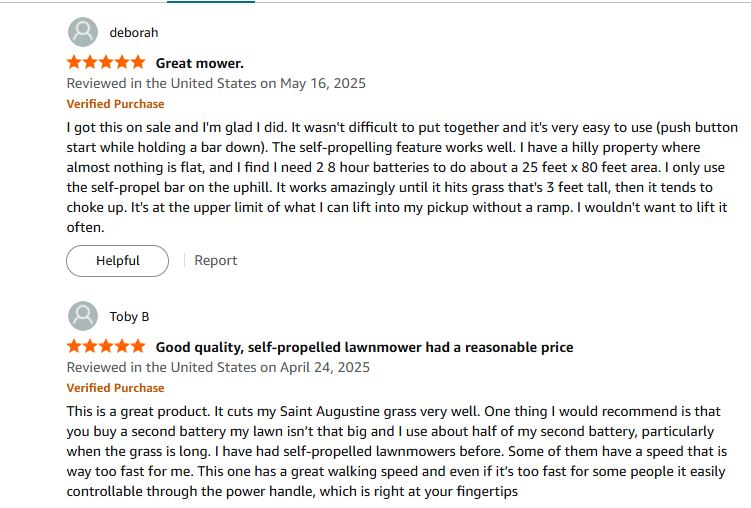The width and height of the screenshot is (751, 508).
Task: Open the deborah reviewer name link
Action: (134, 33)
